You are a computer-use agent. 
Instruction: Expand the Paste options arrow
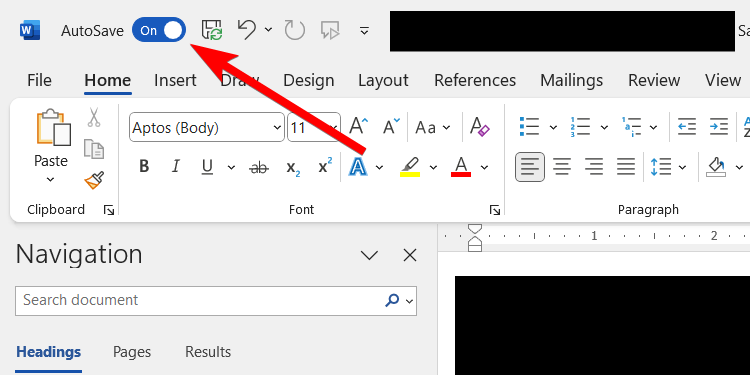tap(51, 180)
